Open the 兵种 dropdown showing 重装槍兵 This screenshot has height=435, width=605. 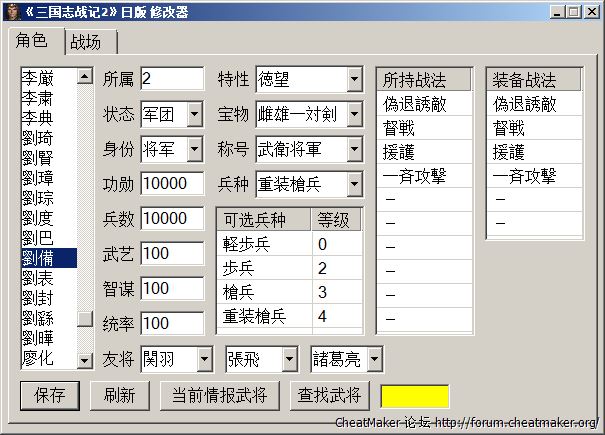[x=355, y=184]
